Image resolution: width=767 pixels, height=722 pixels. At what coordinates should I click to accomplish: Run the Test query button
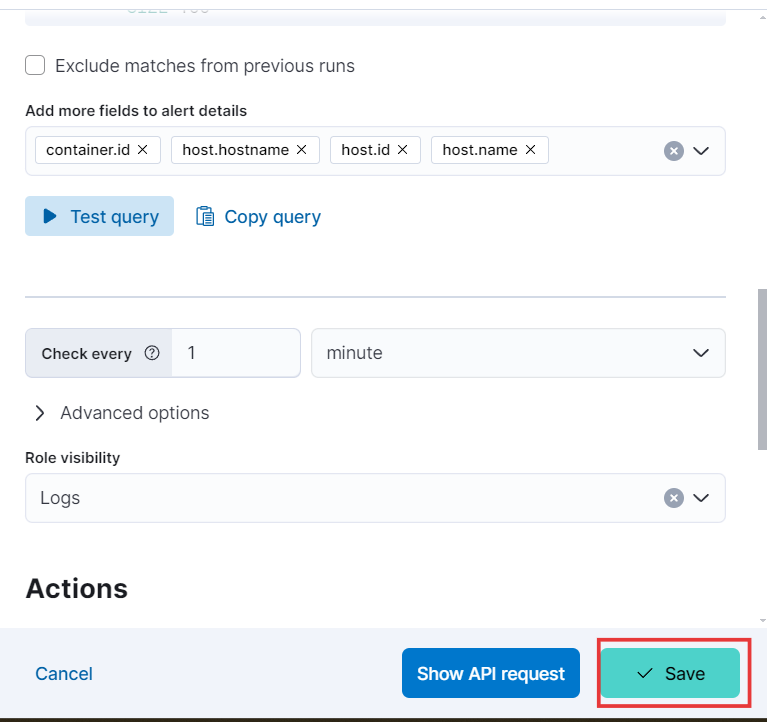[x=99, y=216]
